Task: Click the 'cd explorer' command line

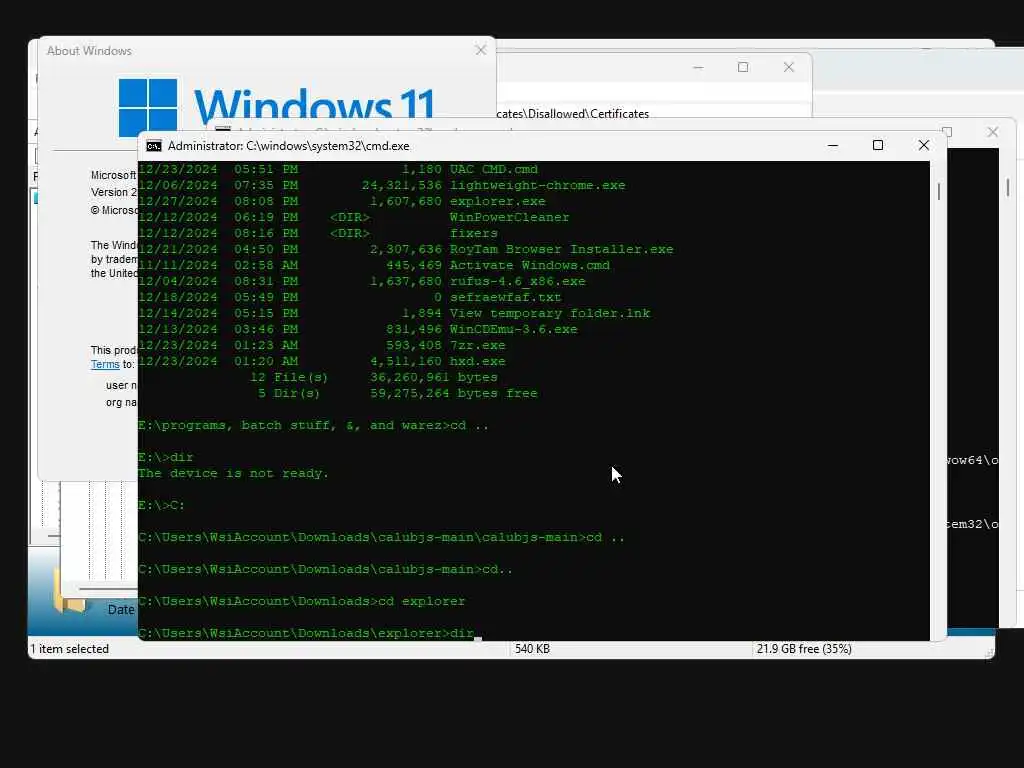Action: (x=302, y=601)
